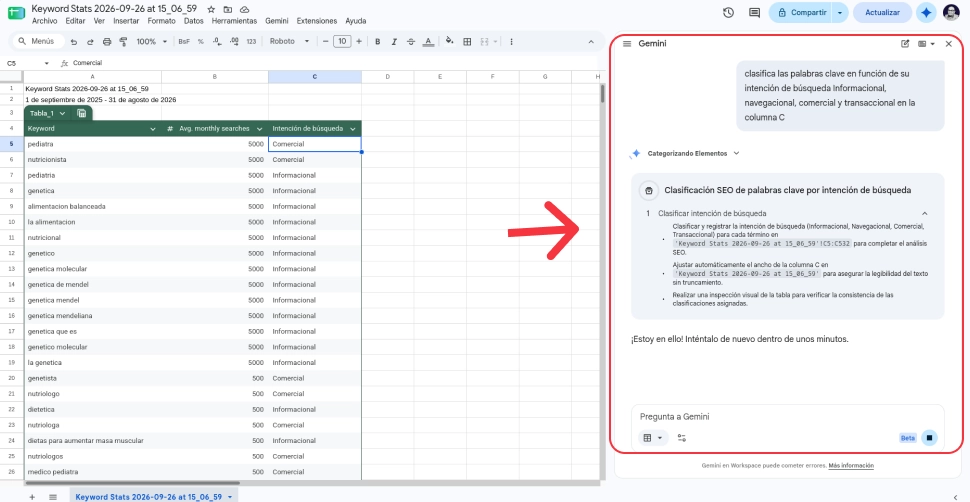Open the 123 number formats menu
The height and width of the screenshot is (502, 970).
click(251, 41)
